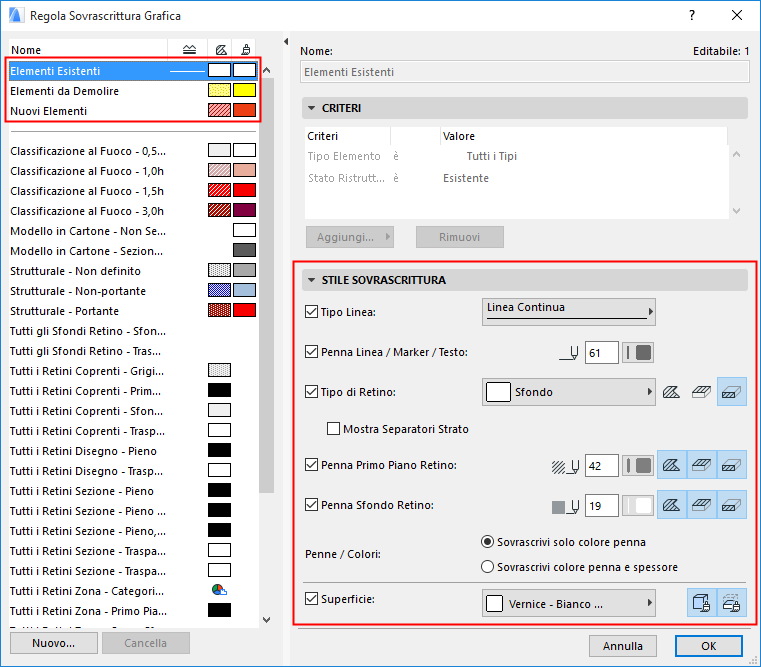Click the fill column header icon

(221, 50)
